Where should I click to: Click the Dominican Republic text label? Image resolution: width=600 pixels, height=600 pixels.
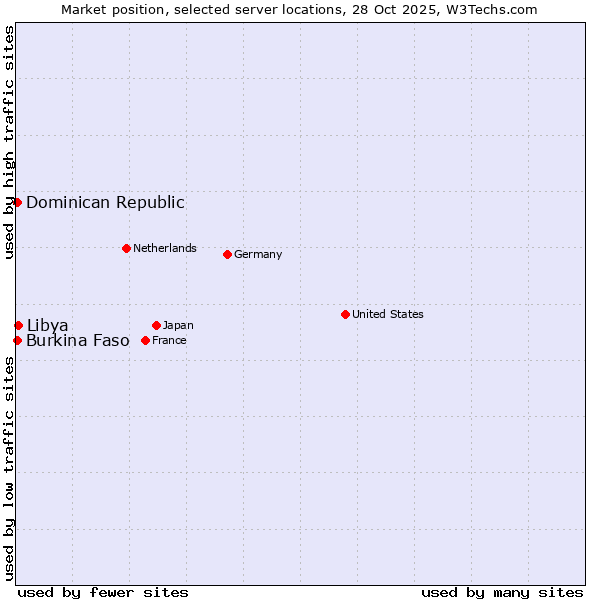(105, 202)
